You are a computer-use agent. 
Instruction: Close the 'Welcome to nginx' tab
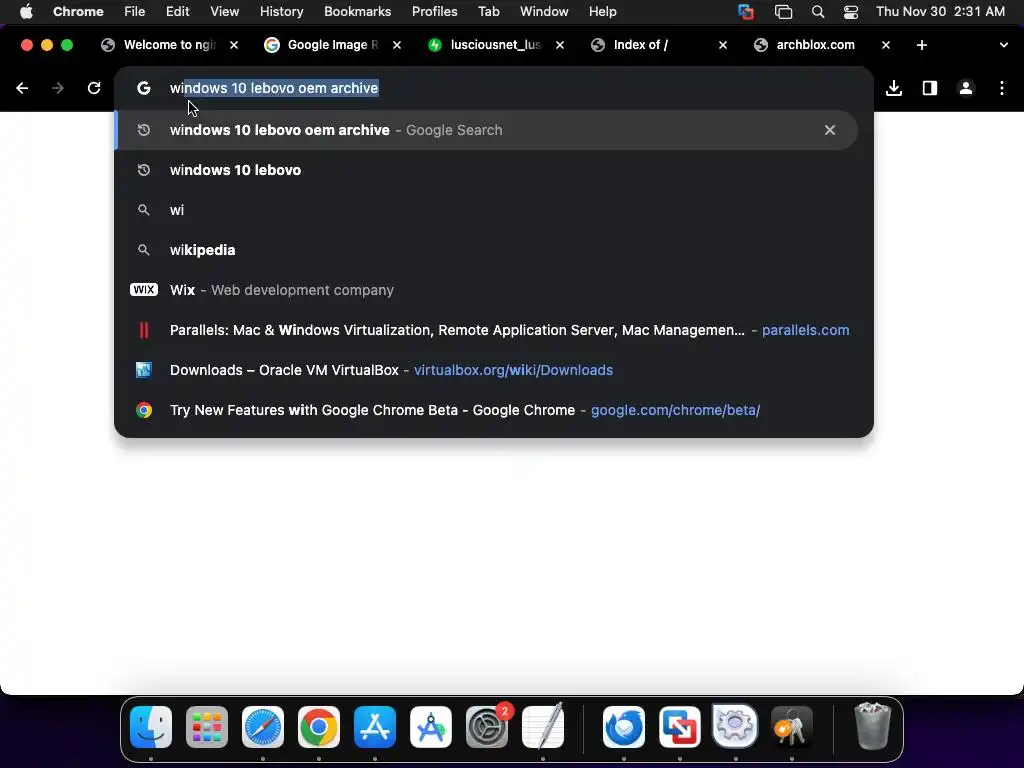point(234,45)
